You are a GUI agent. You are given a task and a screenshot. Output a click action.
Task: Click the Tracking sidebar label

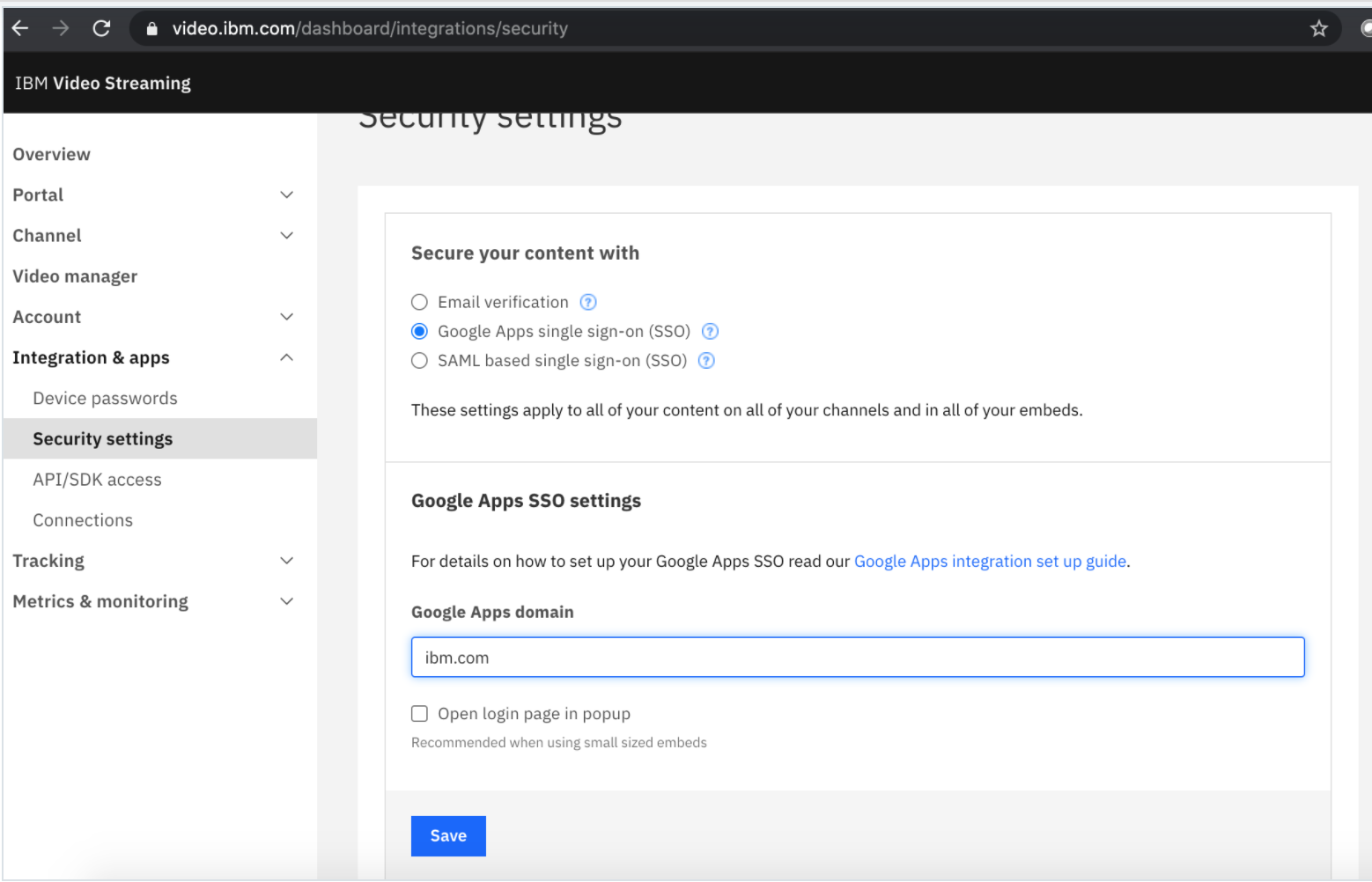48,561
